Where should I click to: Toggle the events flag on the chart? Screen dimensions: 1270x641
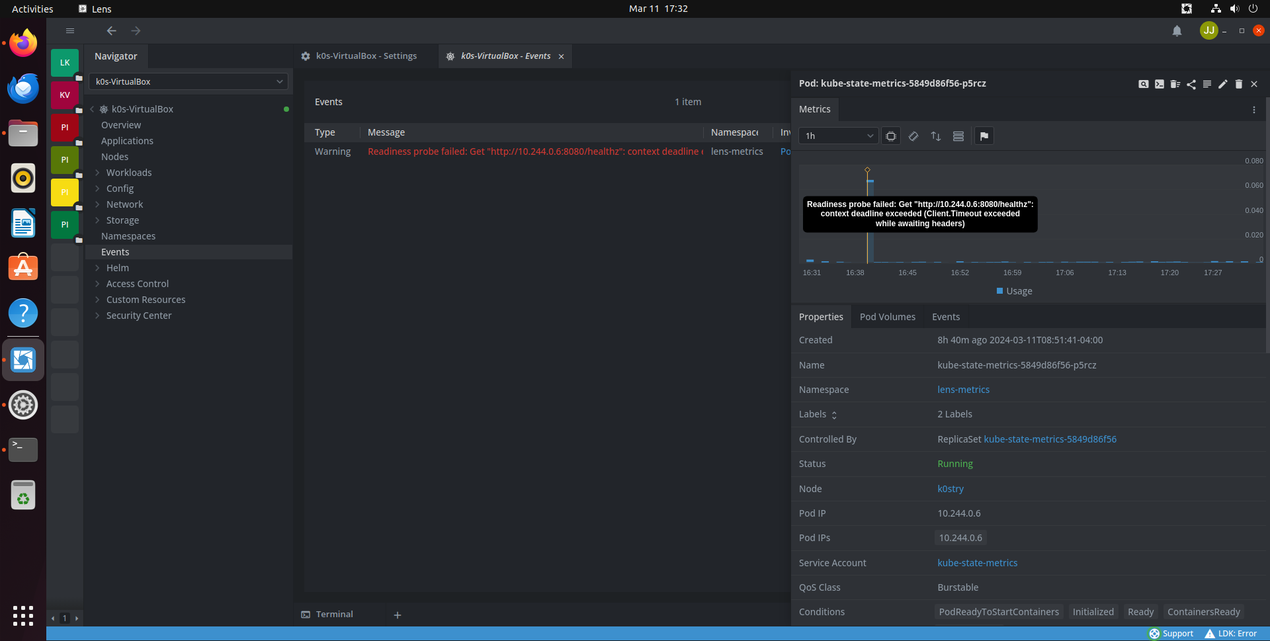[x=984, y=136]
